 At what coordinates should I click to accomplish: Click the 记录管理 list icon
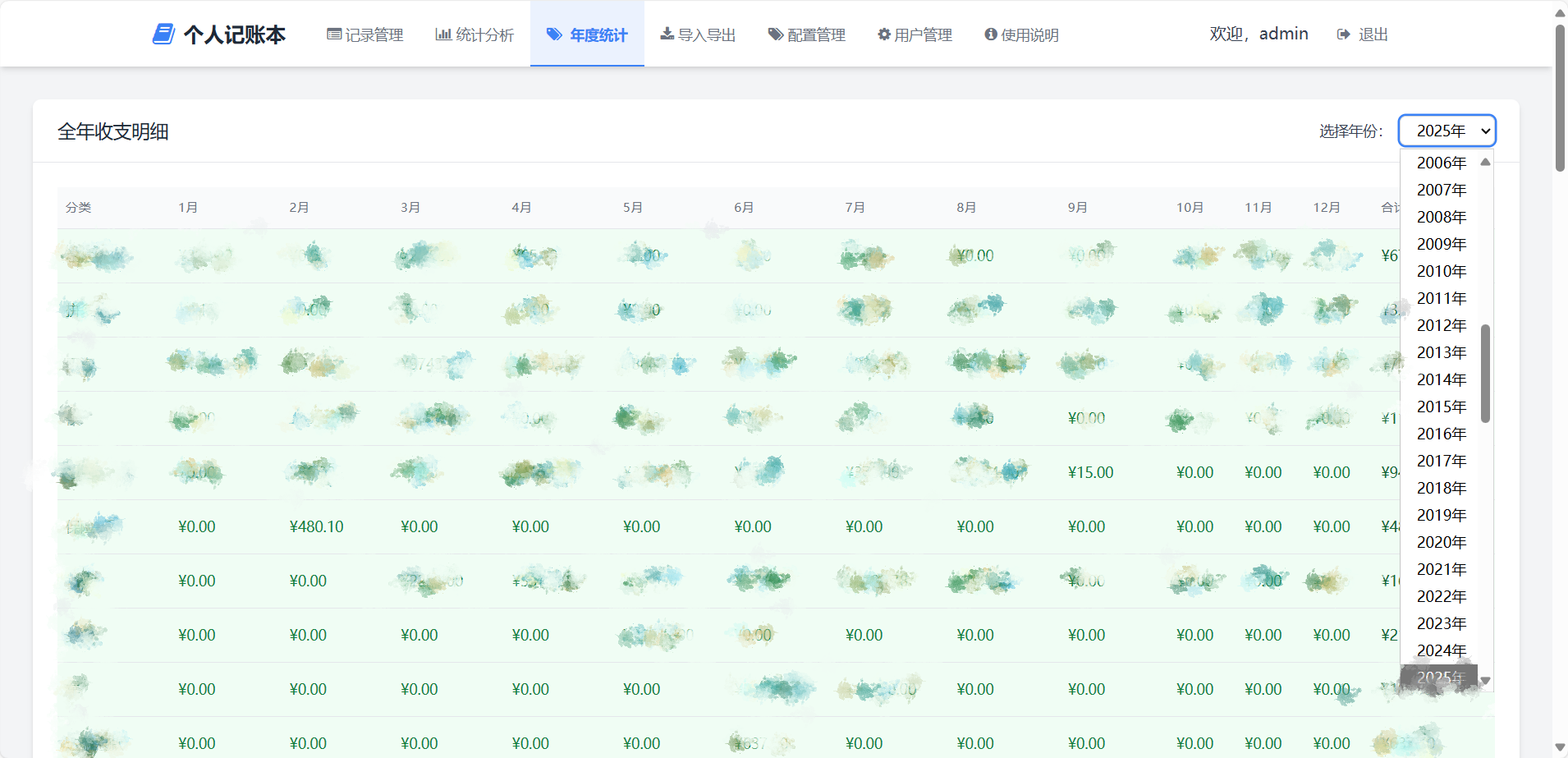tap(334, 34)
